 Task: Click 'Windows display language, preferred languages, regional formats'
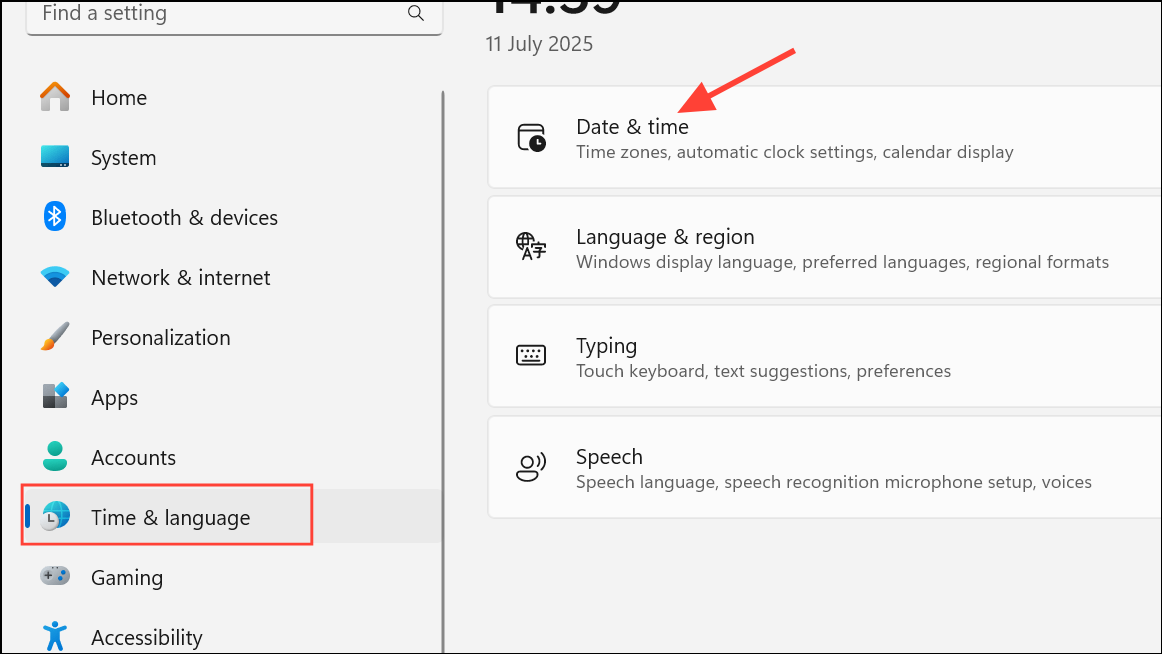[843, 262]
